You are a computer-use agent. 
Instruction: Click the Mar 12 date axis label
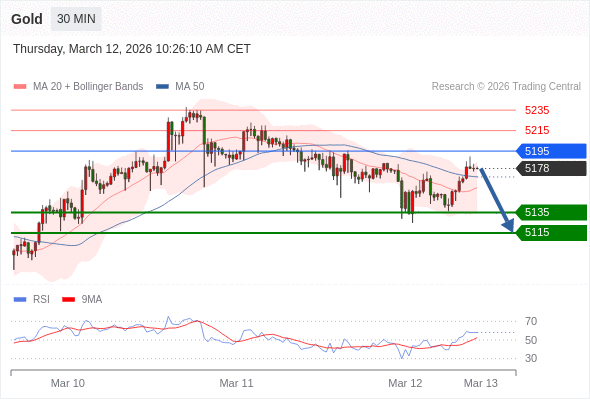(x=405, y=383)
